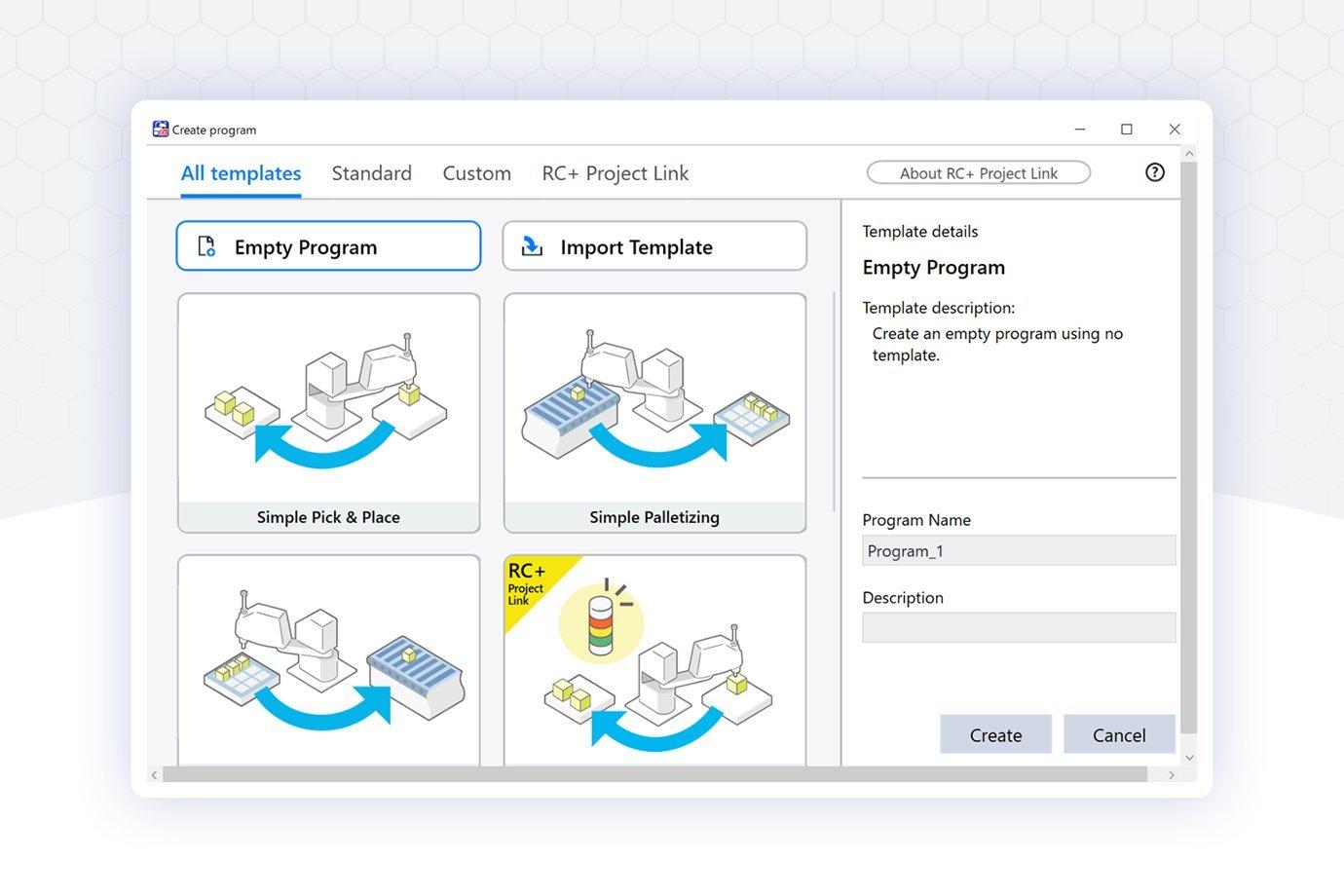
Task: Select the All templates tab
Action: click(x=241, y=173)
